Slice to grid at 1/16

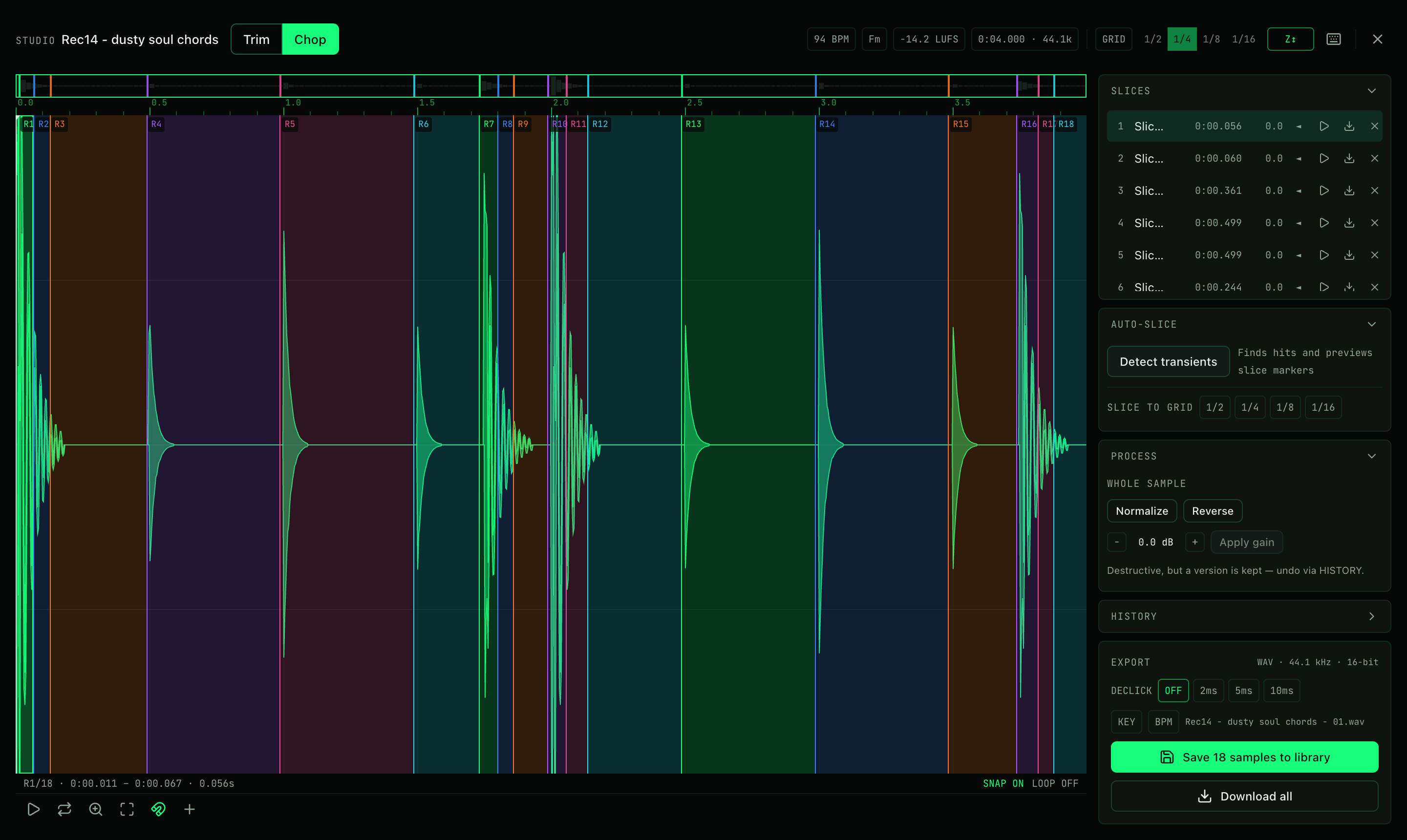(1322, 407)
